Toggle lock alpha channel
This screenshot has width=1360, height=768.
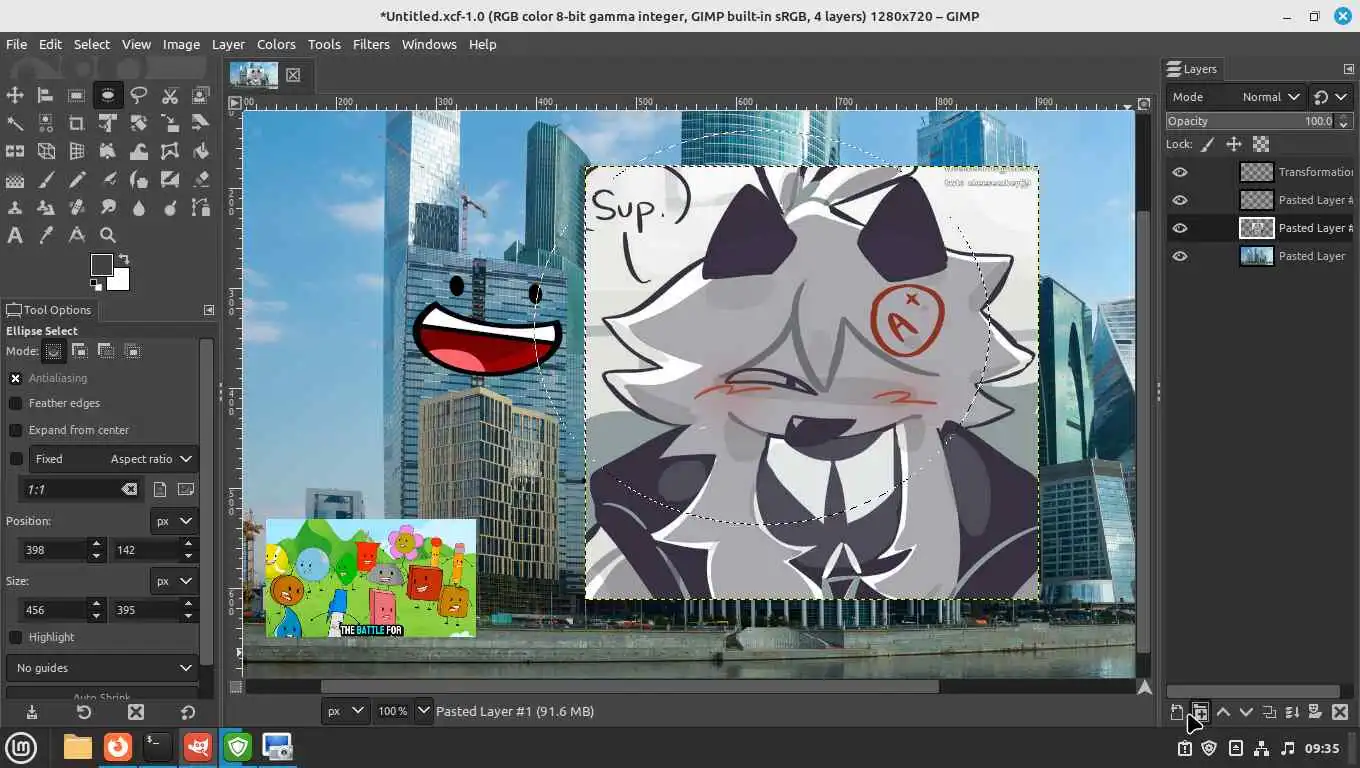pyautogui.click(x=1261, y=144)
